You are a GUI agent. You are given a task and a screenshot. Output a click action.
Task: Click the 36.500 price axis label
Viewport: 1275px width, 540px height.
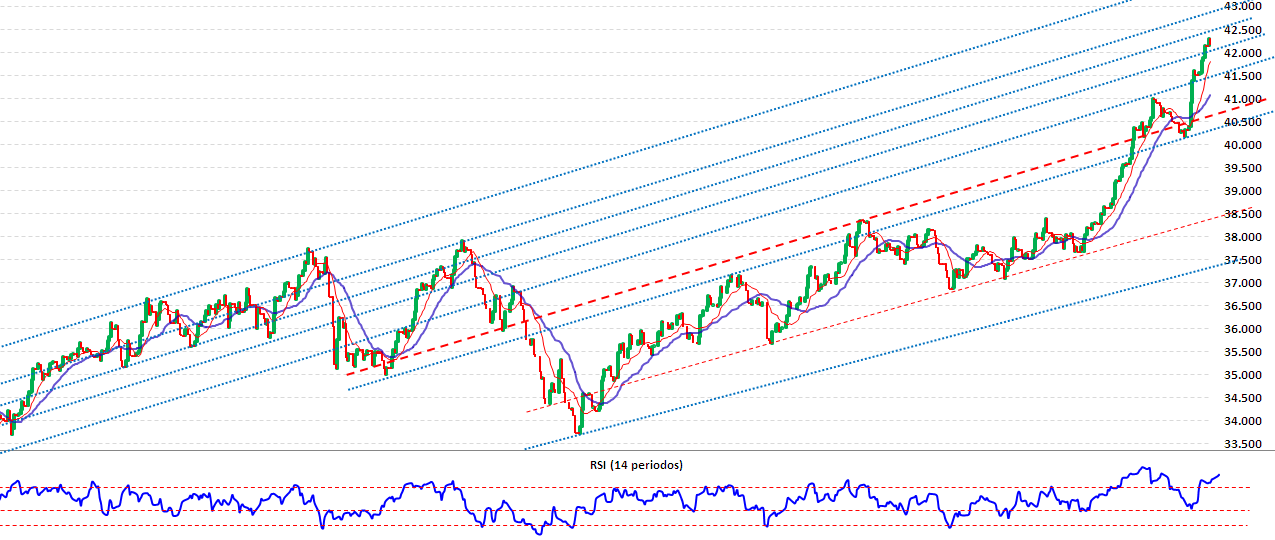1245,306
